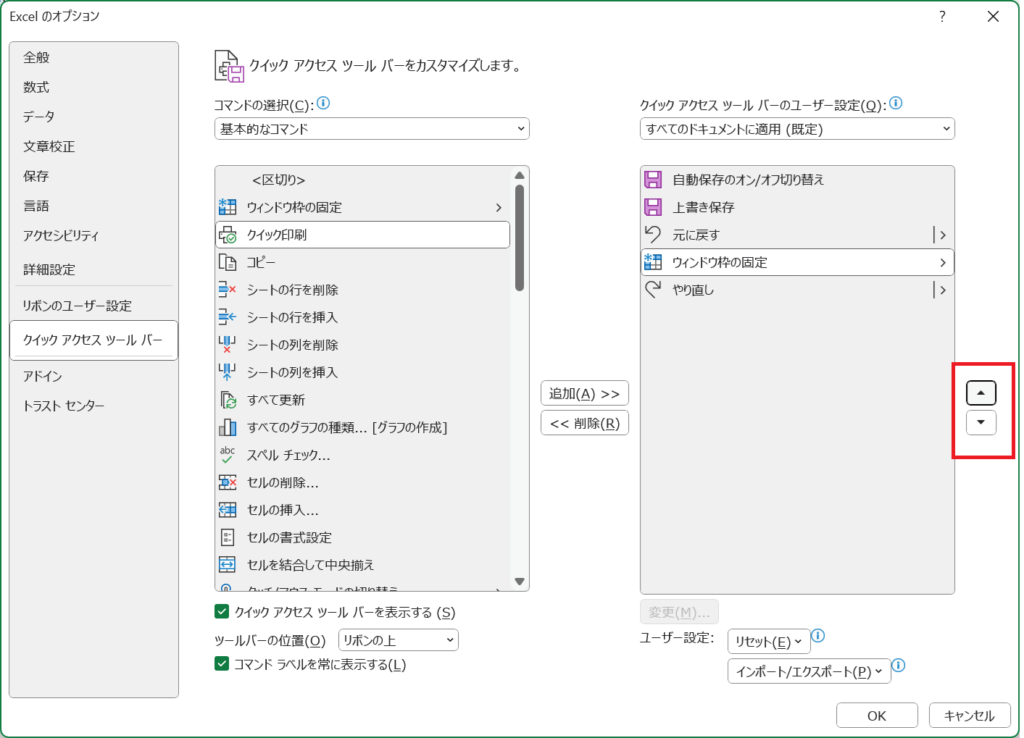The height and width of the screenshot is (738, 1024).
Task: Expand submenu arrow of 元に戻す in right list
Action: tap(942, 234)
